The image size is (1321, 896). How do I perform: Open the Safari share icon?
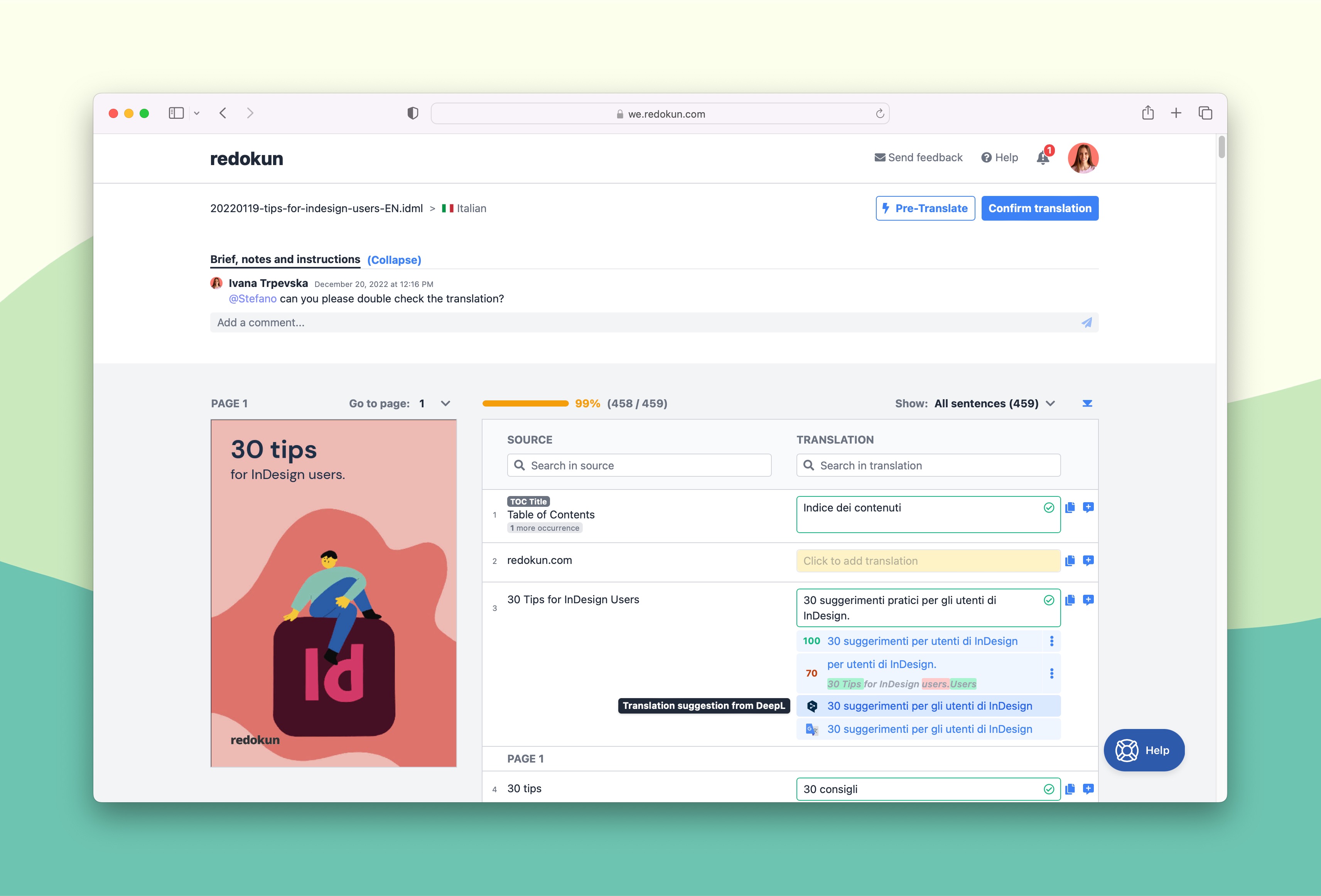(x=1148, y=113)
